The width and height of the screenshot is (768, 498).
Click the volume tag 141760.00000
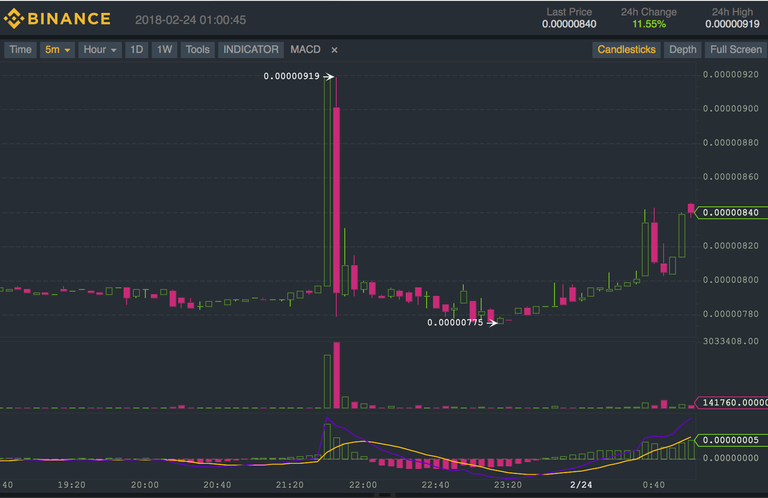(732, 403)
